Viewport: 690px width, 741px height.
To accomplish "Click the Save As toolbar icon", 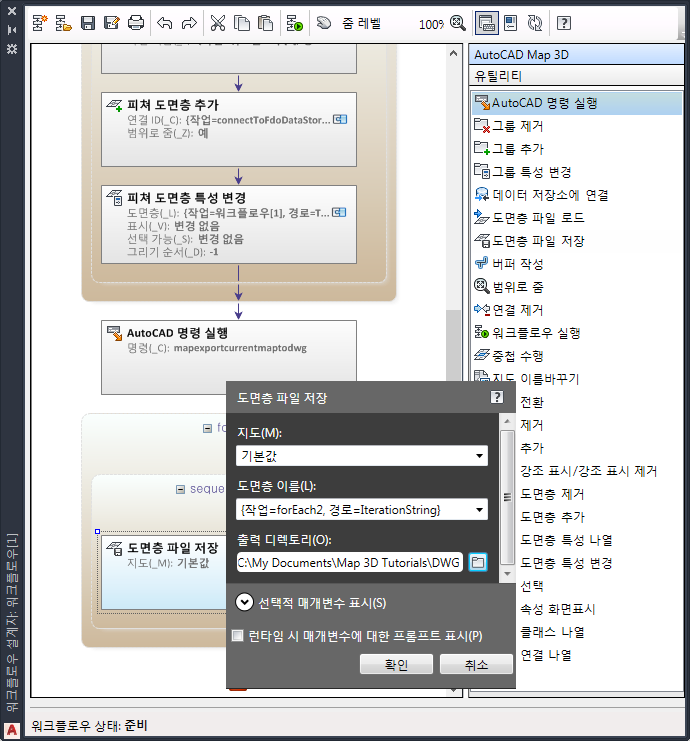I will point(112,23).
